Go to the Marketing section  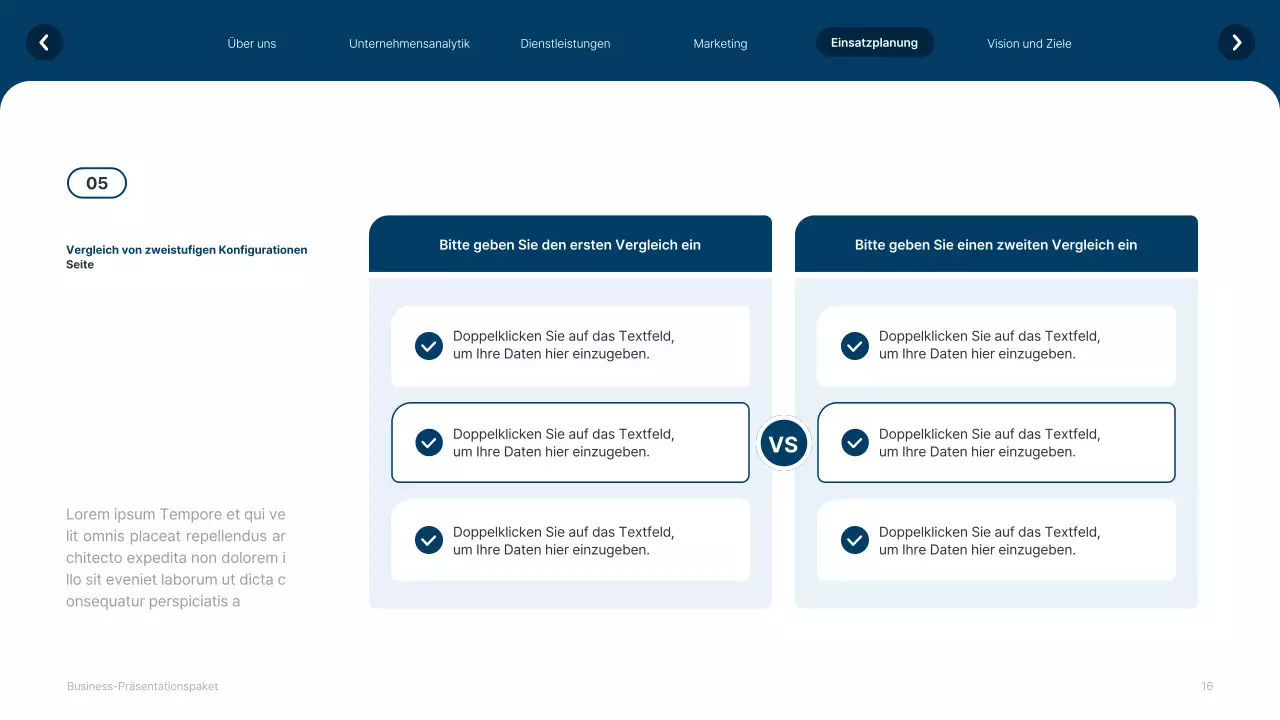pyautogui.click(x=719, y=43)
